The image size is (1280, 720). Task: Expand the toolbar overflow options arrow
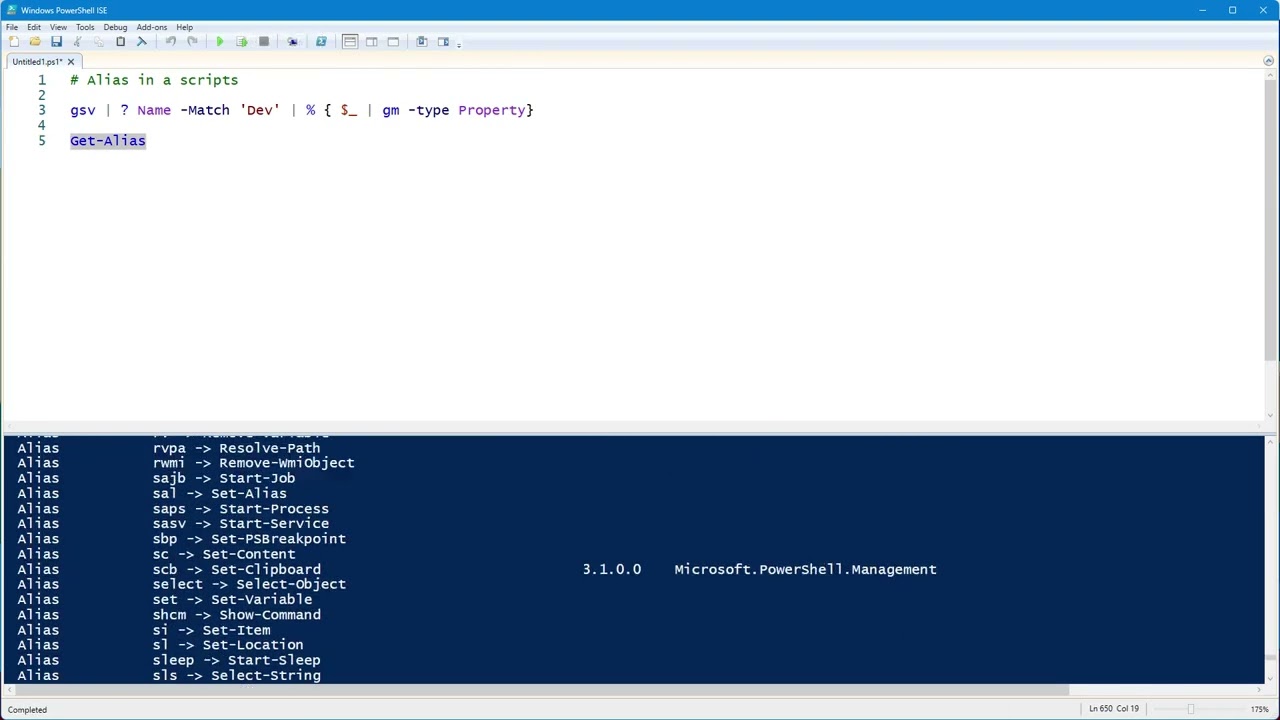[x=459, y=44]
